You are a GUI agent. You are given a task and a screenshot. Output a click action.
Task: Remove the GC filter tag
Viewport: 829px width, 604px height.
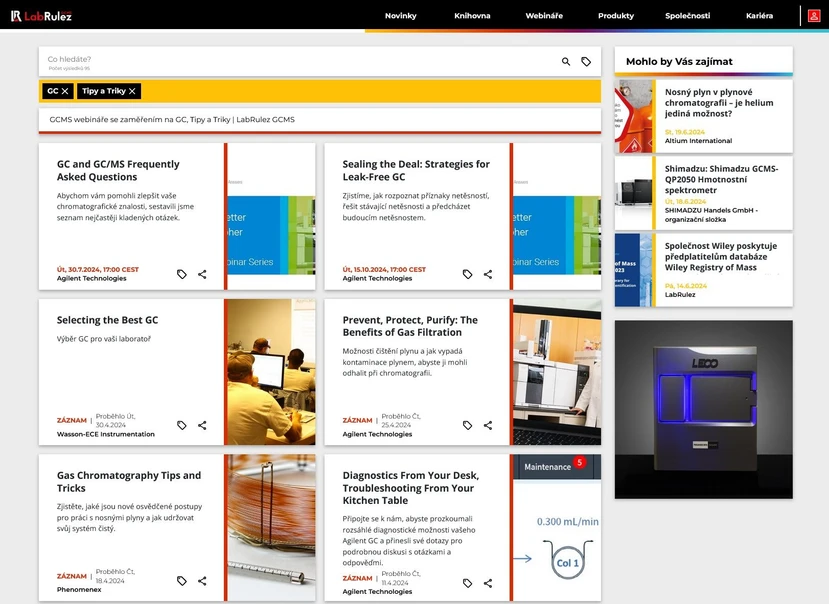pyautogui.click(x=65, y=91)
